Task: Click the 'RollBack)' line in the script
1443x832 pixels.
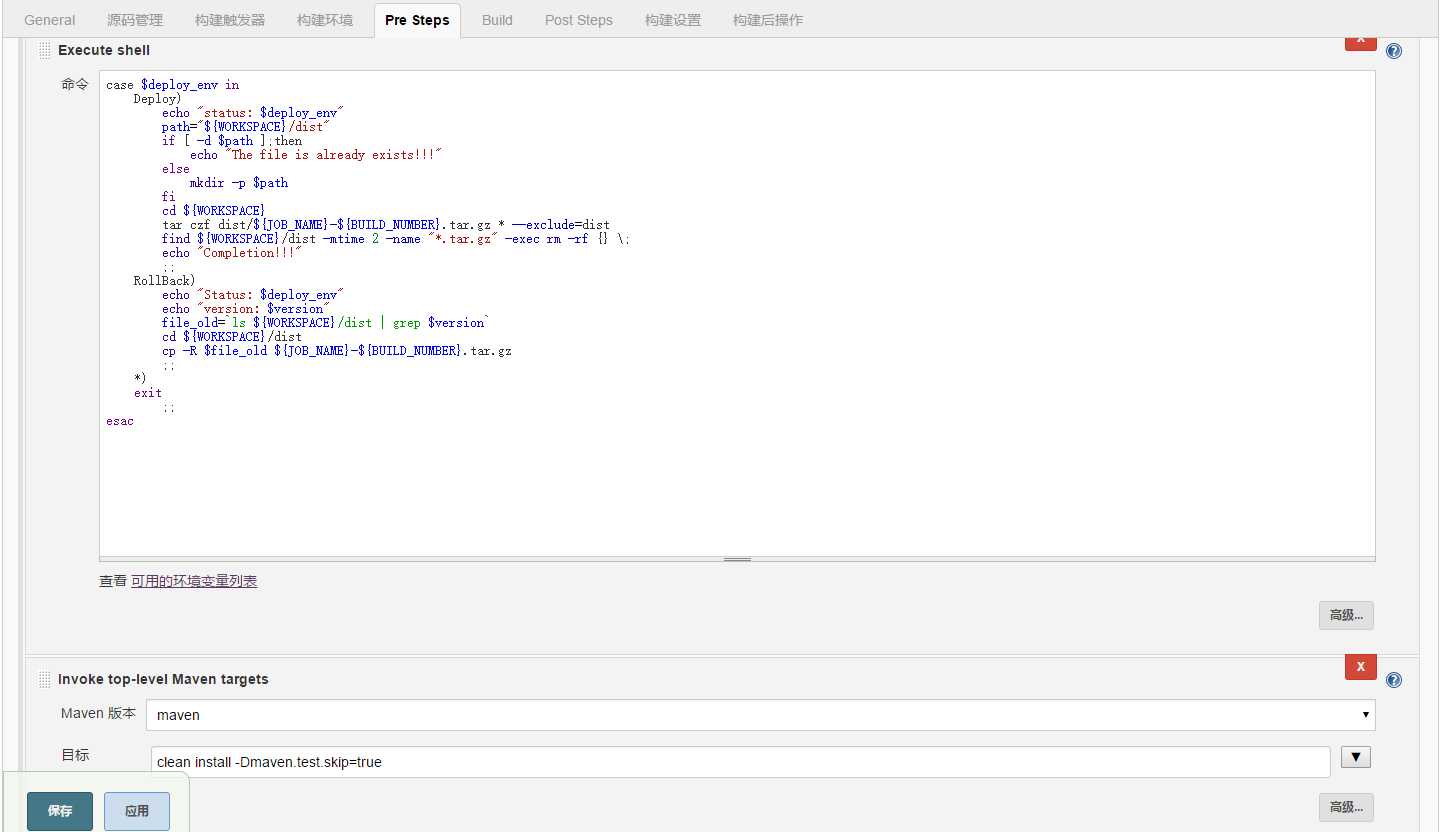Action: tap(164, 281)
